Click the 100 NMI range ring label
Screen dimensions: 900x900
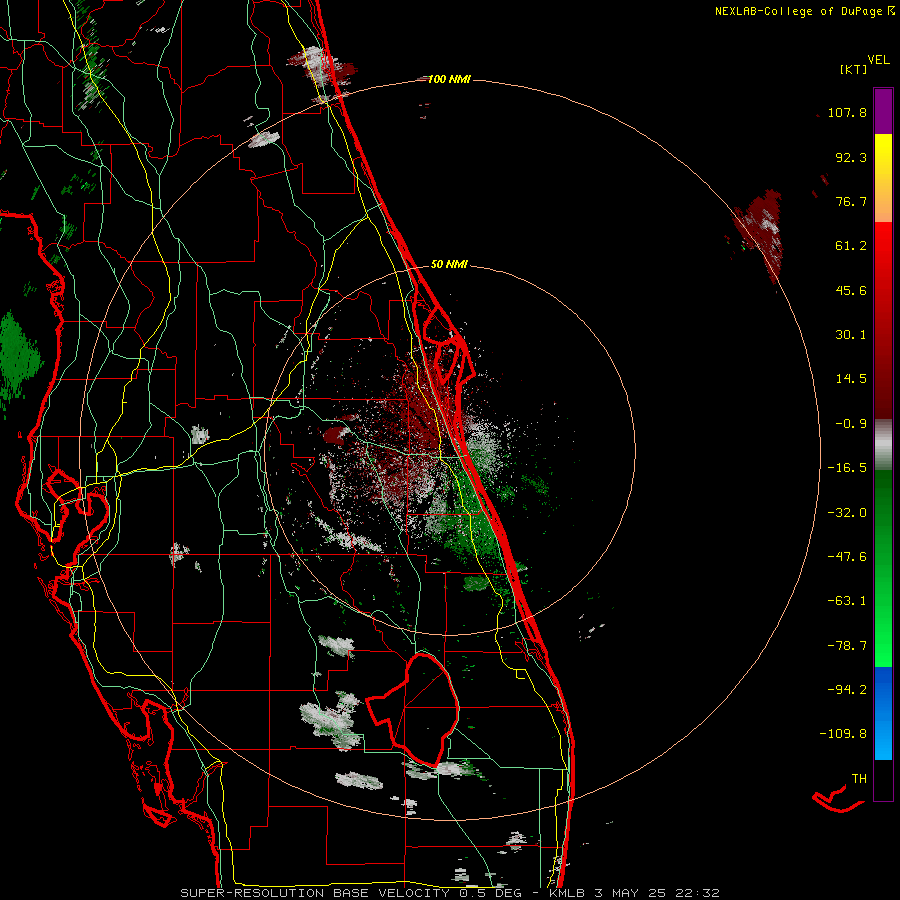449,79
